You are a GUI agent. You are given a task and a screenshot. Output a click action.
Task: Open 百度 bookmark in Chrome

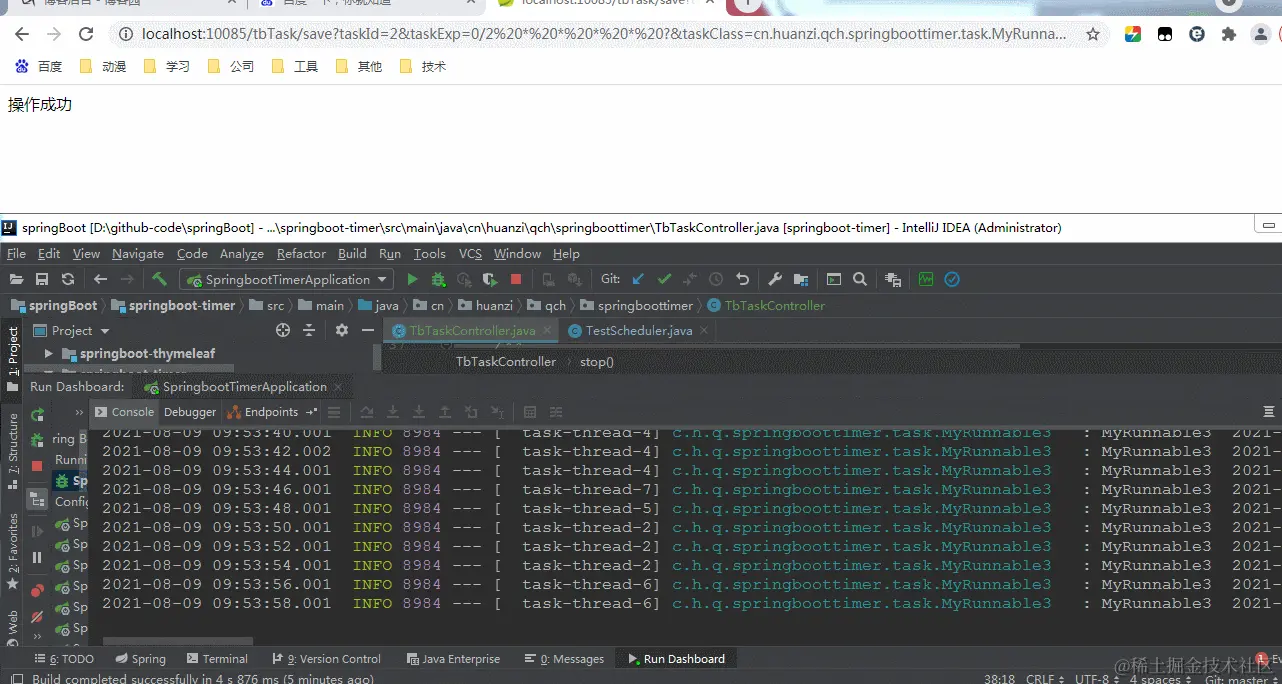point(39,66)
